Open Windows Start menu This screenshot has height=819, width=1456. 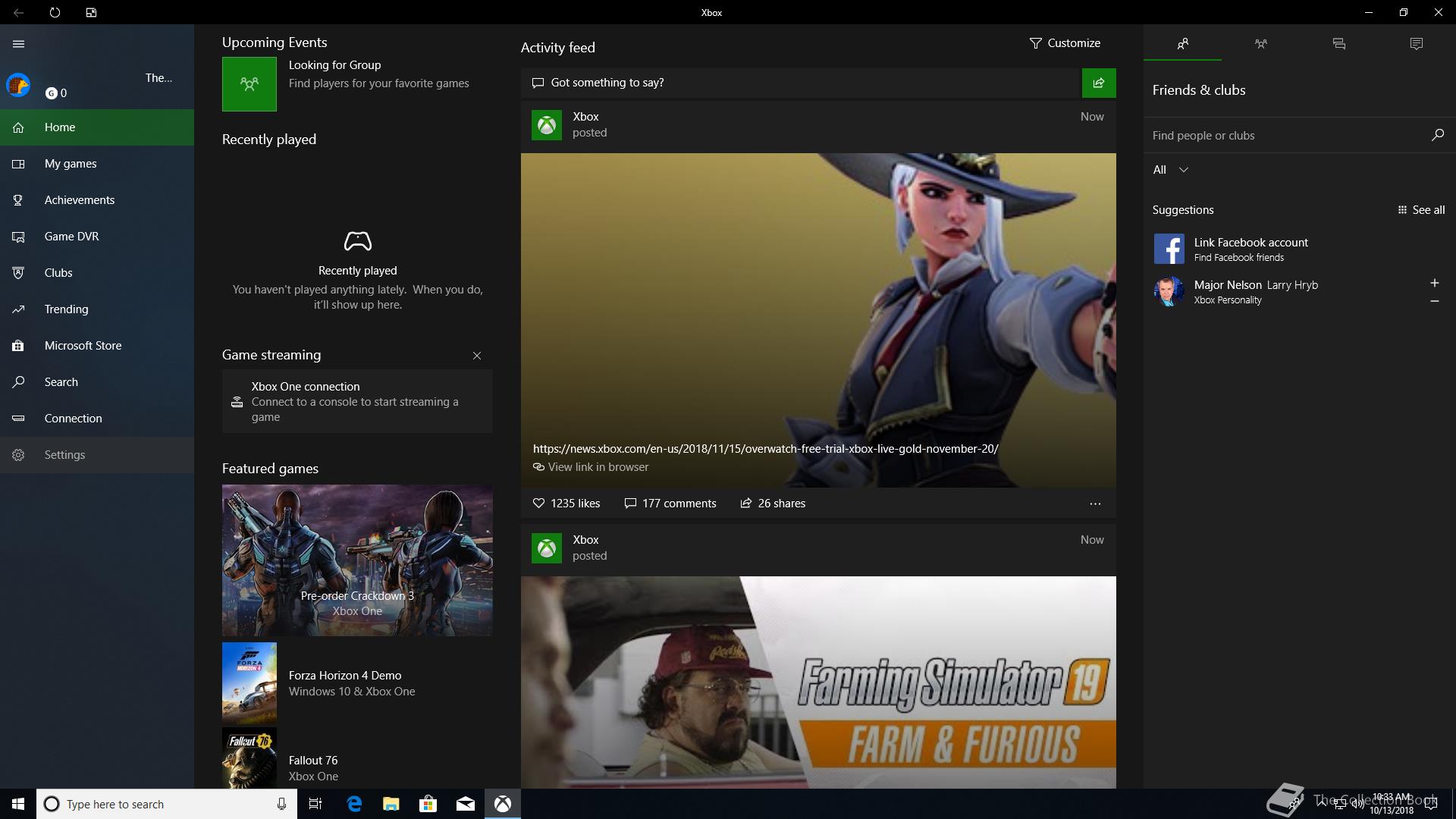pyautogui.click(x=18, y=804)
